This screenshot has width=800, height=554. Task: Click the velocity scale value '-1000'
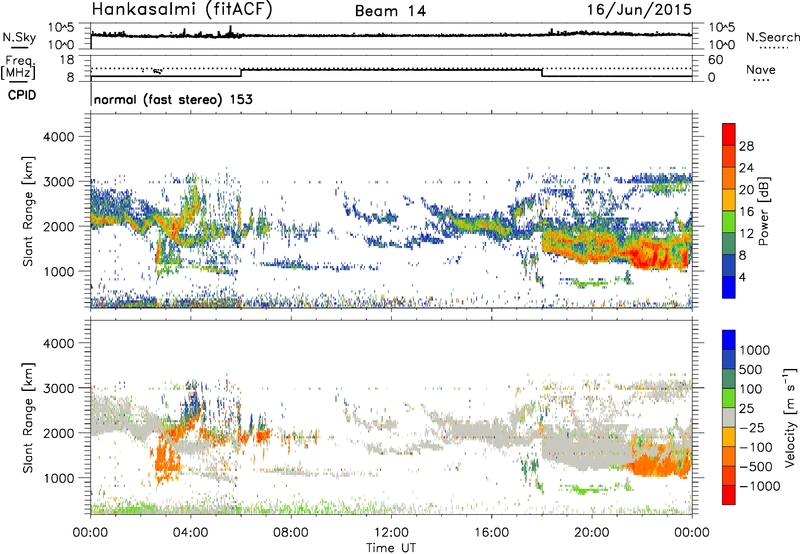[759, 486]
